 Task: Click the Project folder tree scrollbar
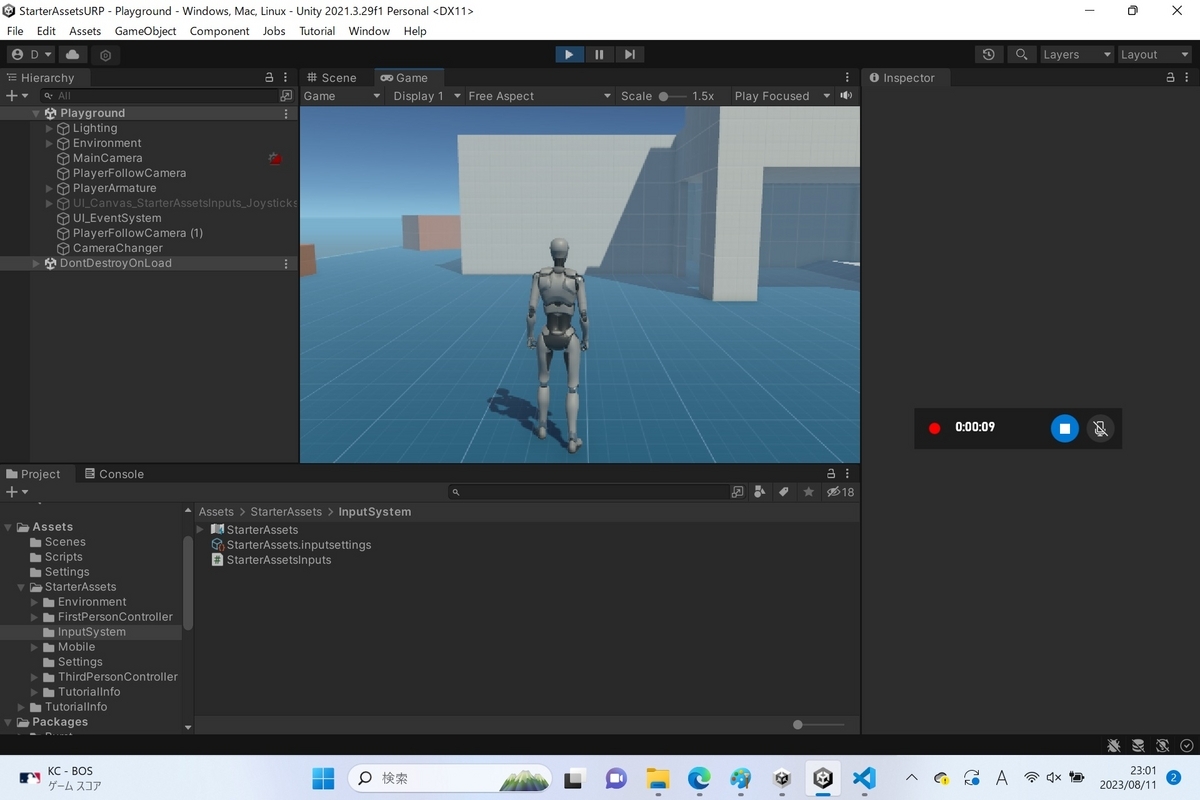[188, 583]
